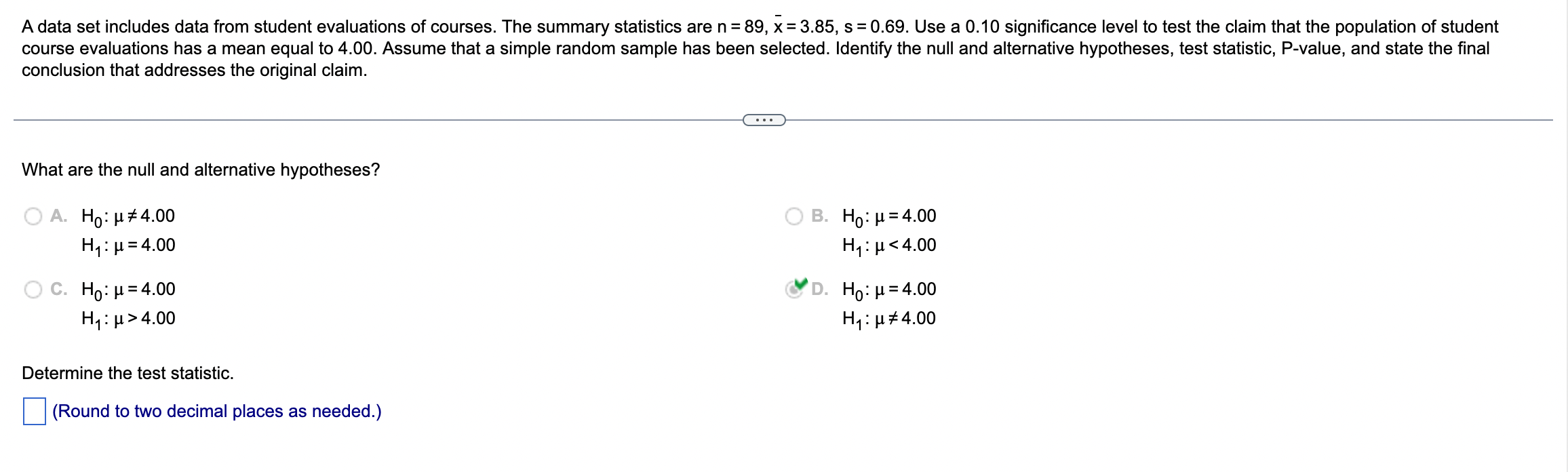The image size is (1568, 472).
Task: Click H1: μ≠4.00 line in option D
Action: pyautogui.click(x=889, y=319)
